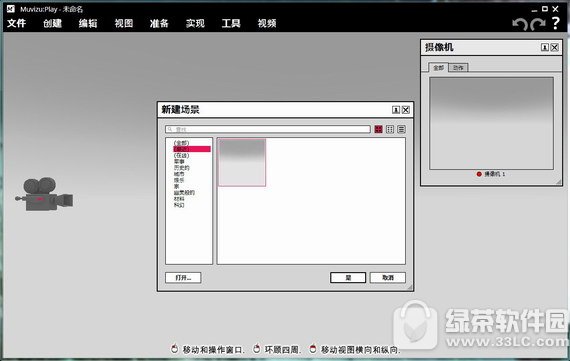The width and height of the screenshot is (570, 361).
Task: Open the 视频 menu
Action: pyautogui.click(x=267, y=23)
